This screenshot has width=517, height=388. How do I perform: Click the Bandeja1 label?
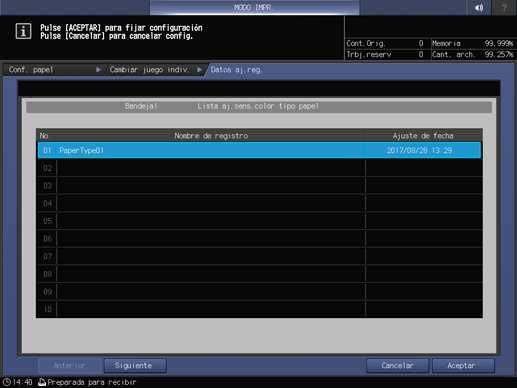(x=141, y=106)
